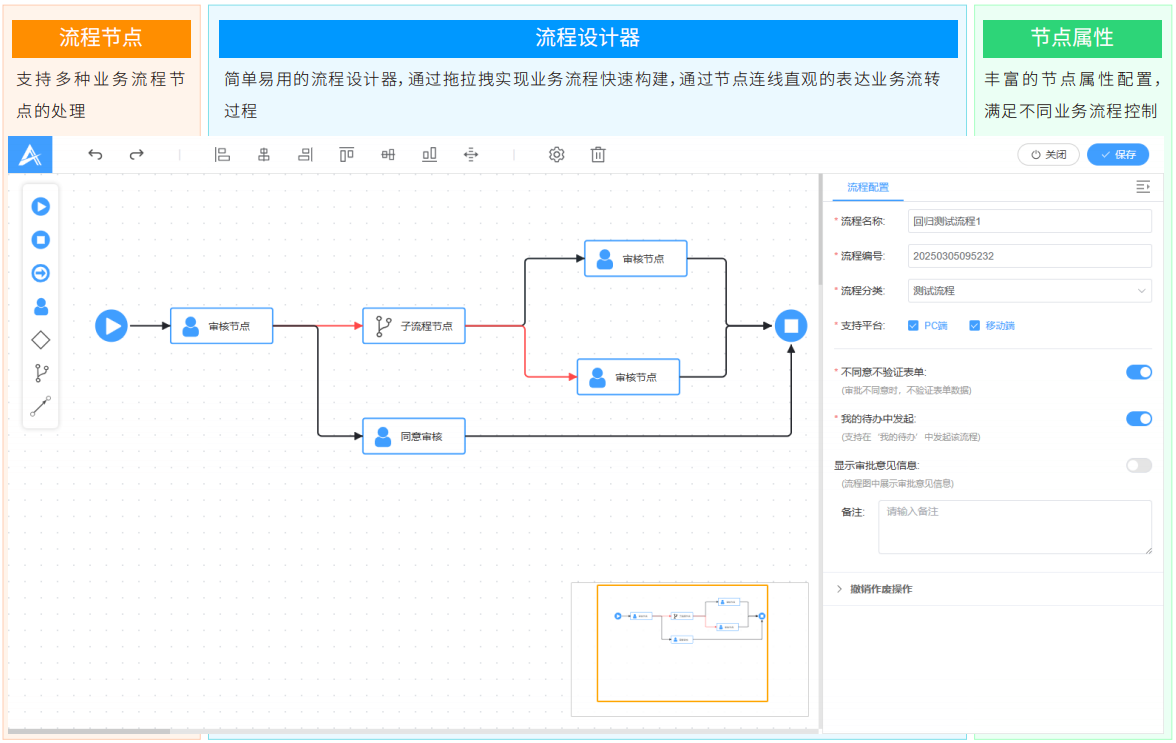Click the redo arrow in the toolbar
This screenshot has width=1176, height=743.
(137, 154)
